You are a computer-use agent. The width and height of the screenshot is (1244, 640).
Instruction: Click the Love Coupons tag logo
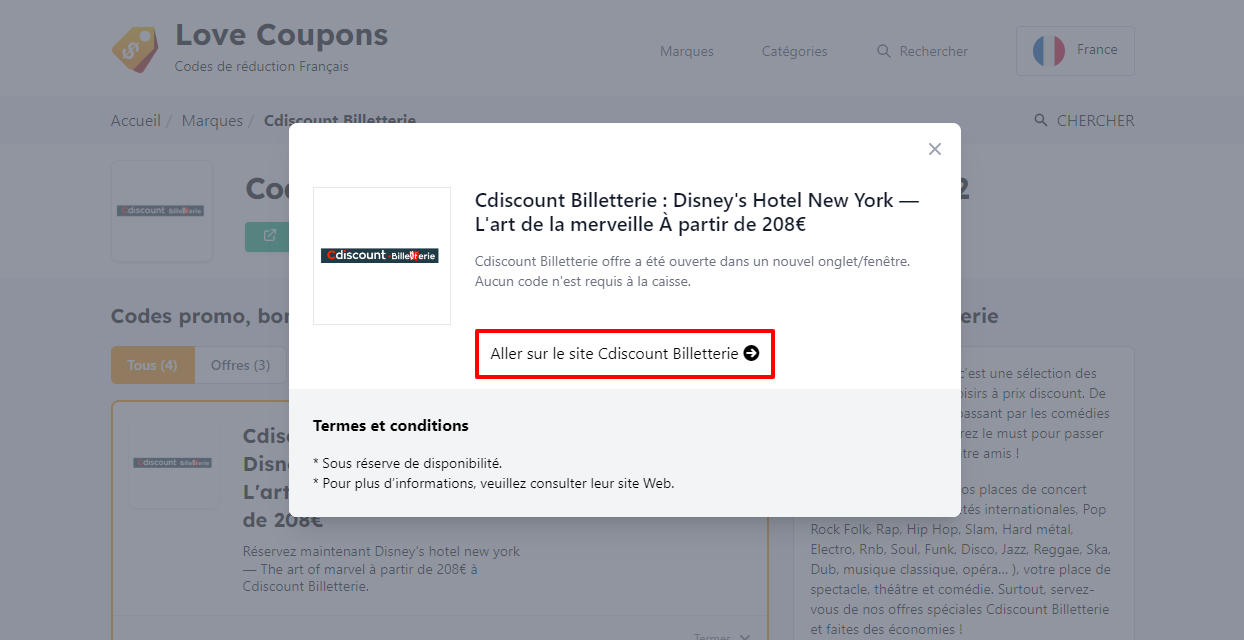pos(135,49)
